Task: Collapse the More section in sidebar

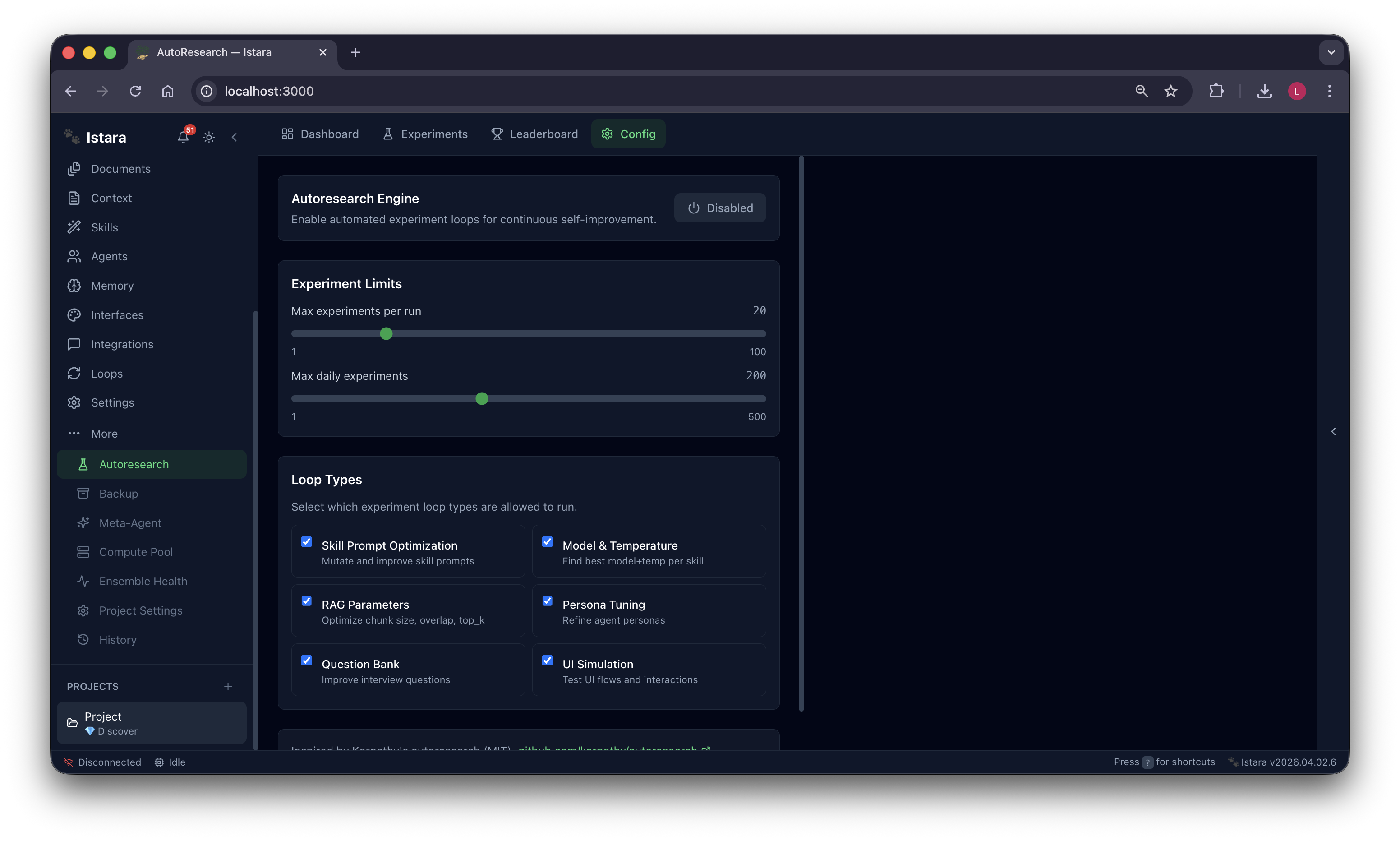Action: click(x=104, y=434)
